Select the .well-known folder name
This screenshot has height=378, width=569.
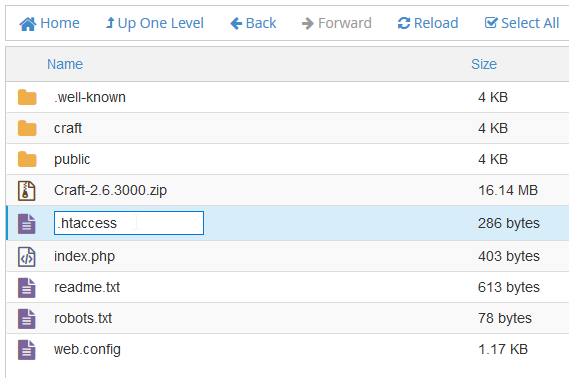tap(90, 97)
